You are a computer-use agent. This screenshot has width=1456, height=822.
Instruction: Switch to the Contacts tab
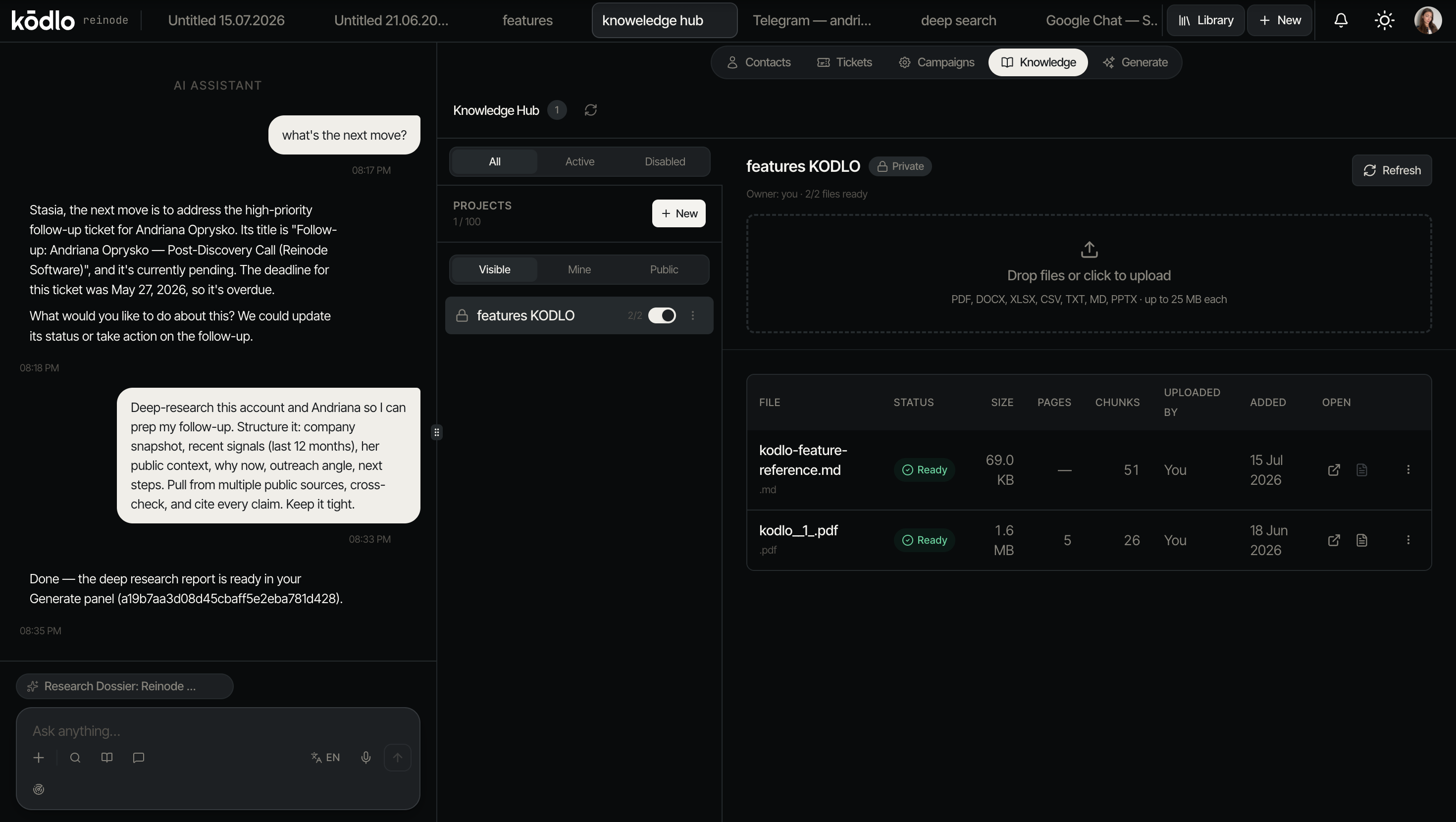pos(759,62)
